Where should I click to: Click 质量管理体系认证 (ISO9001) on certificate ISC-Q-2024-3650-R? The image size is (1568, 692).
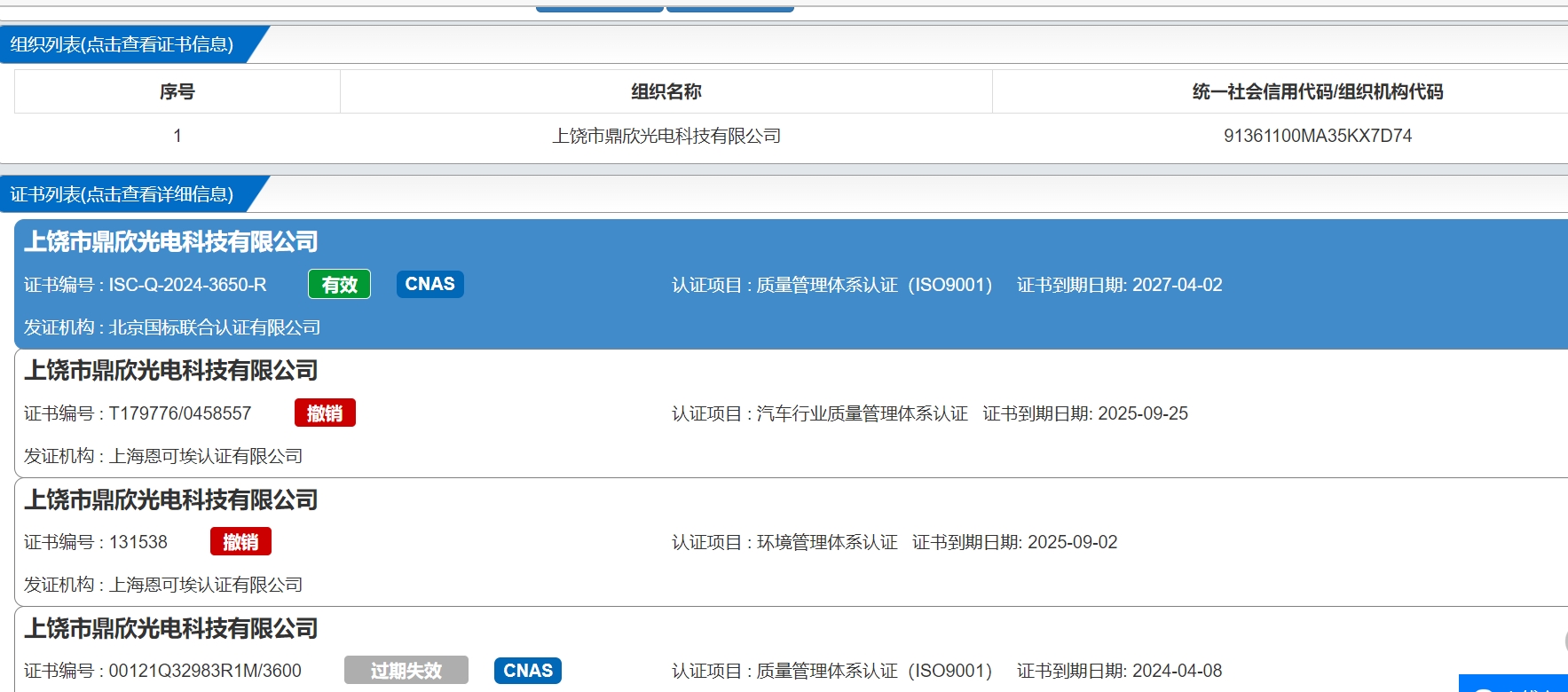click(x=874, y=285)
